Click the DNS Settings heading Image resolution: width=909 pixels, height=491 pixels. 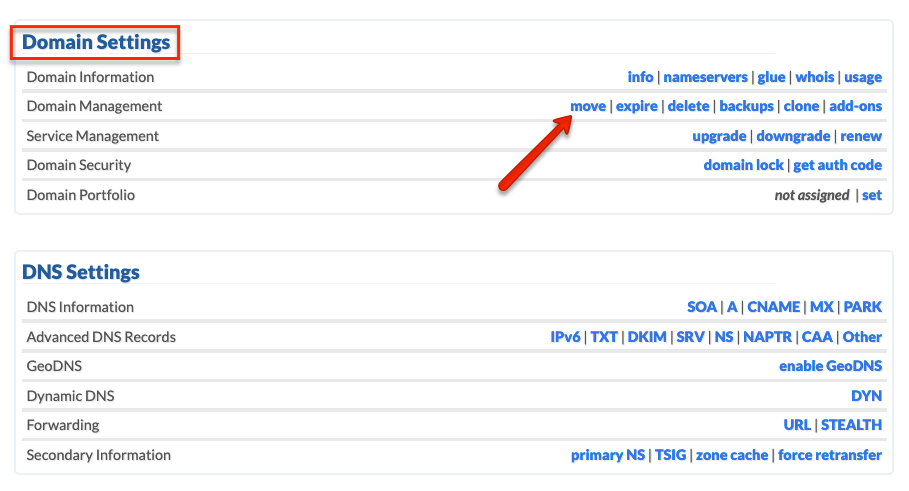[x=81, y=272]
